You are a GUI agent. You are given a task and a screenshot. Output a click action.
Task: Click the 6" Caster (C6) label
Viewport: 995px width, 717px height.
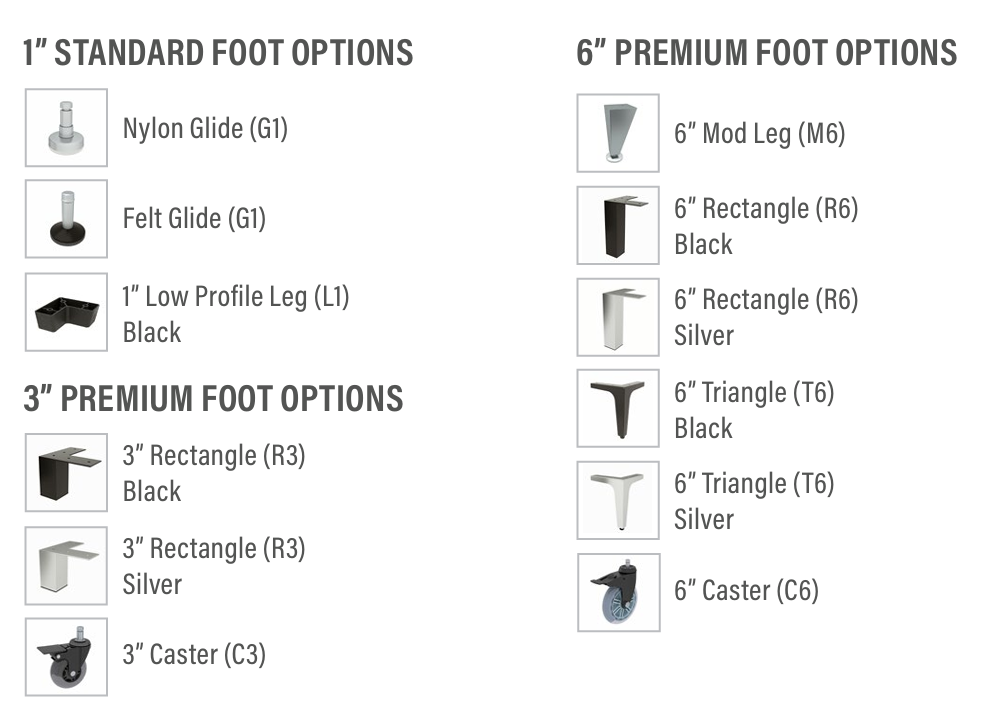[x=746, y=591]
